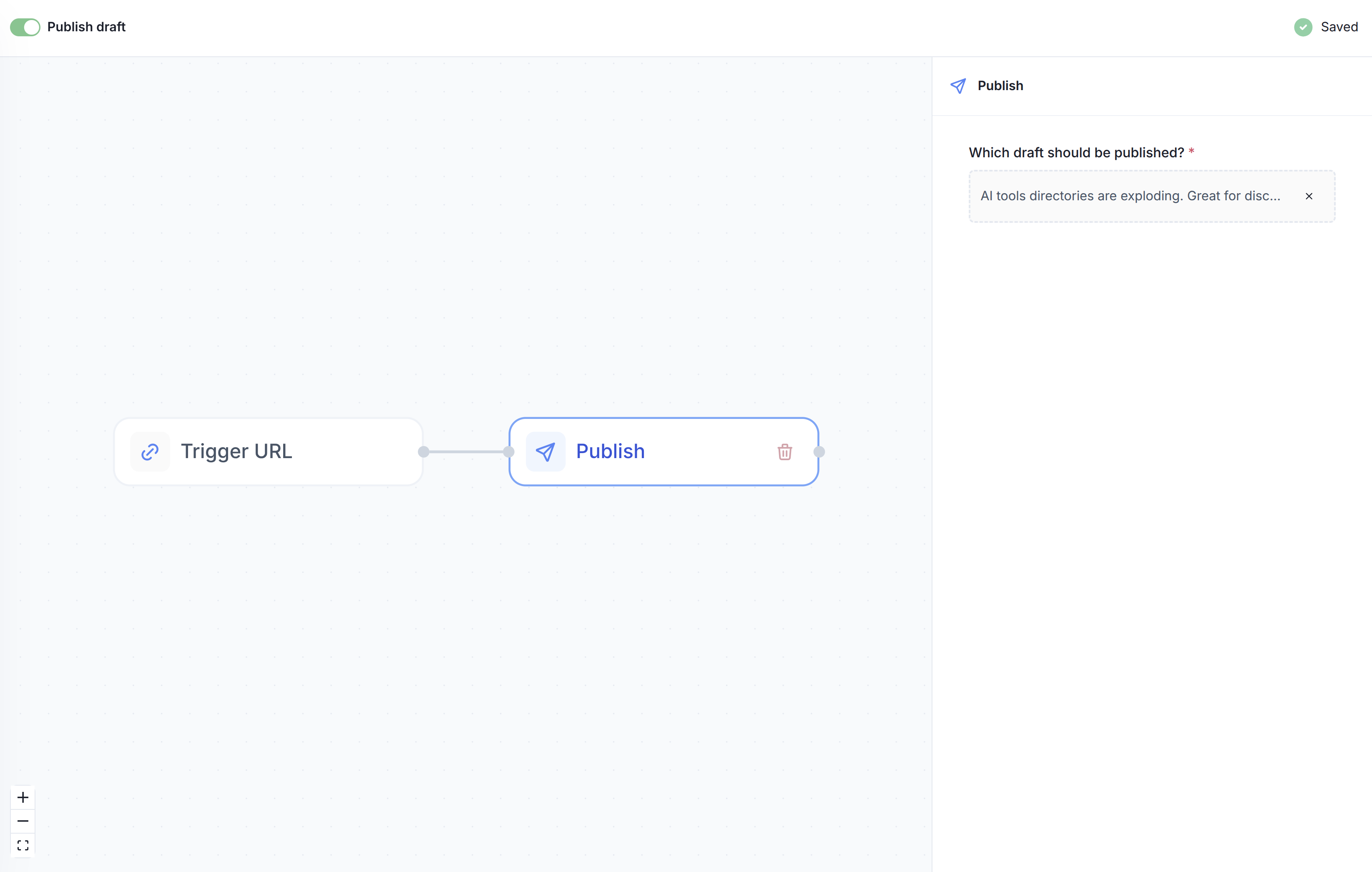Select the Publish node label

pyautogui.click(x=610, y=451)
